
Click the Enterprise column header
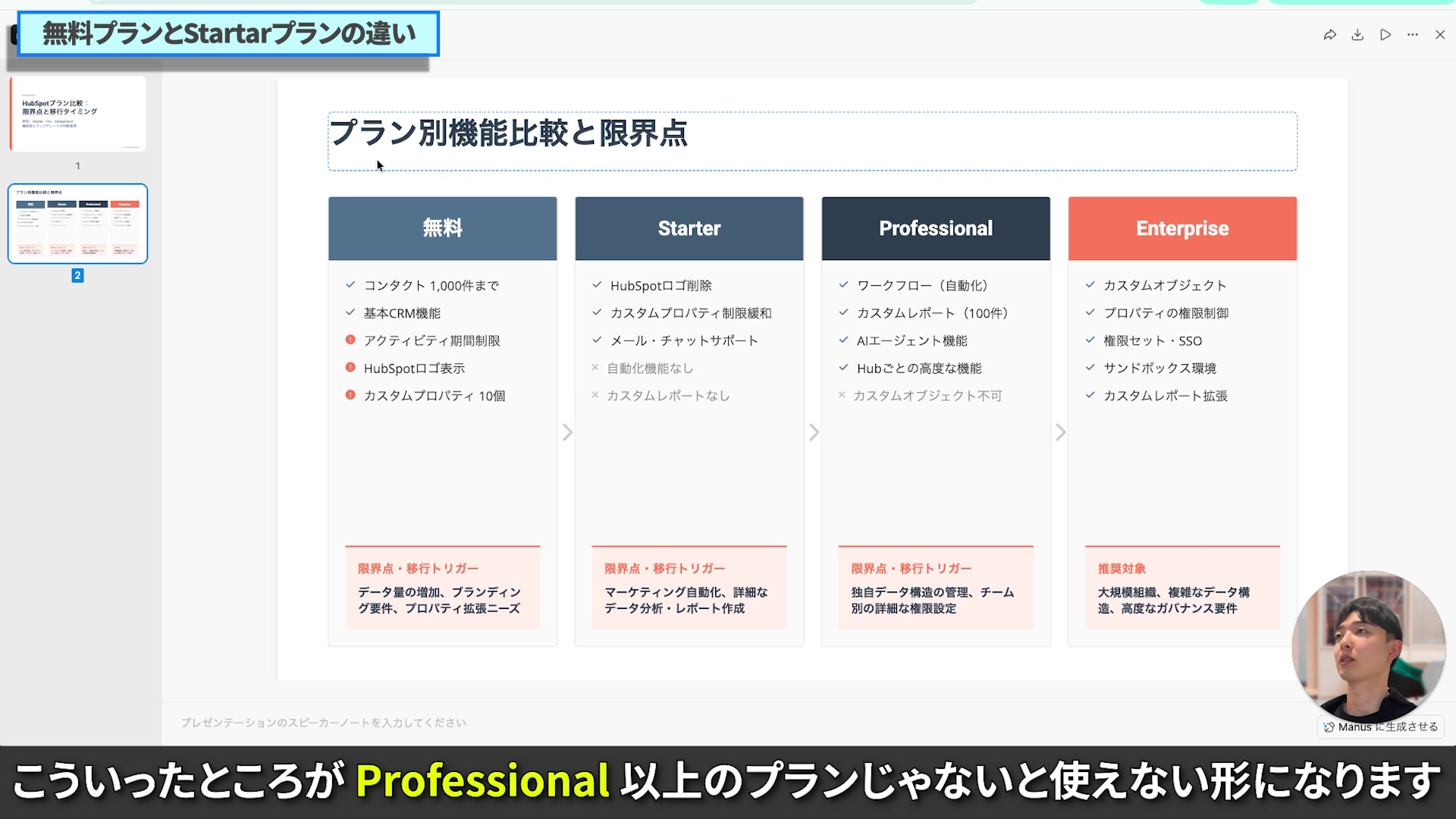click(1181, 228)
